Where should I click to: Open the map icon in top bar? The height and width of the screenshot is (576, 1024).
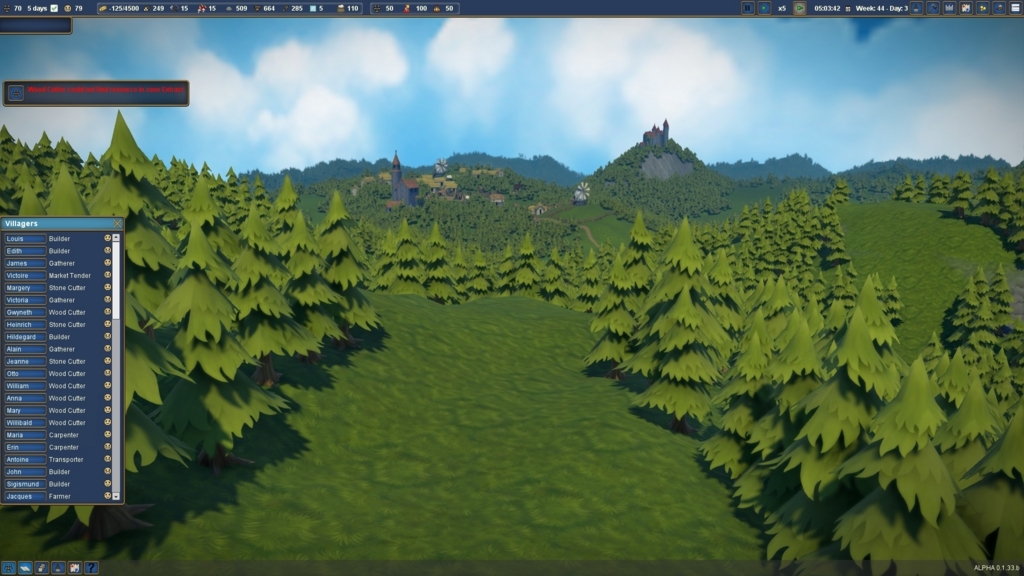click(965, 8)
